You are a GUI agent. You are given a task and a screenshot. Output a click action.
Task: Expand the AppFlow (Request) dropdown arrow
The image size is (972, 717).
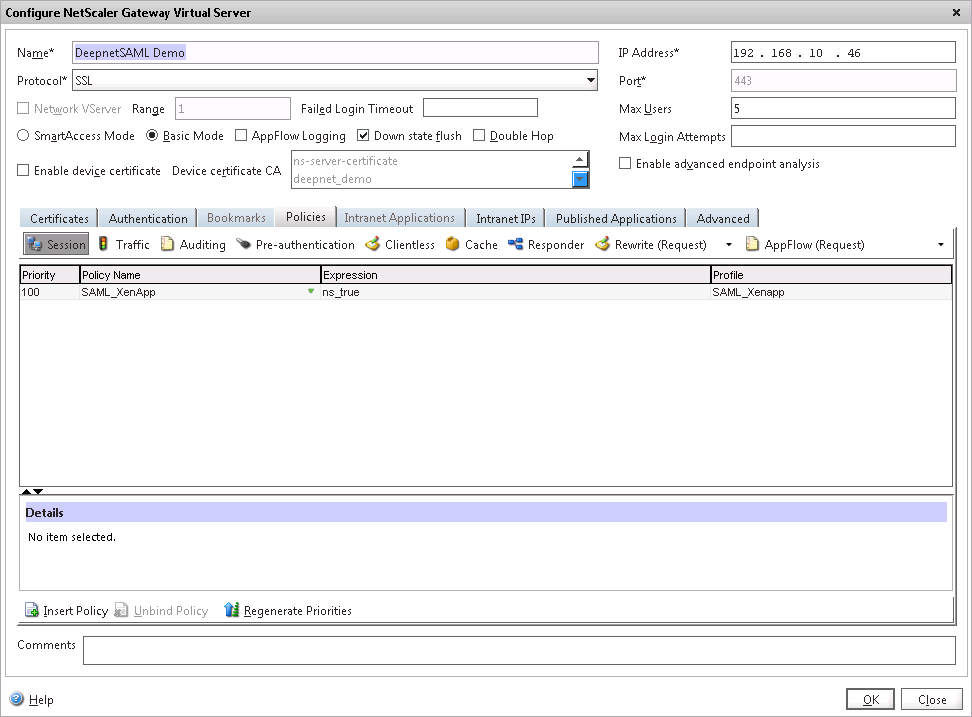(940, 244)
